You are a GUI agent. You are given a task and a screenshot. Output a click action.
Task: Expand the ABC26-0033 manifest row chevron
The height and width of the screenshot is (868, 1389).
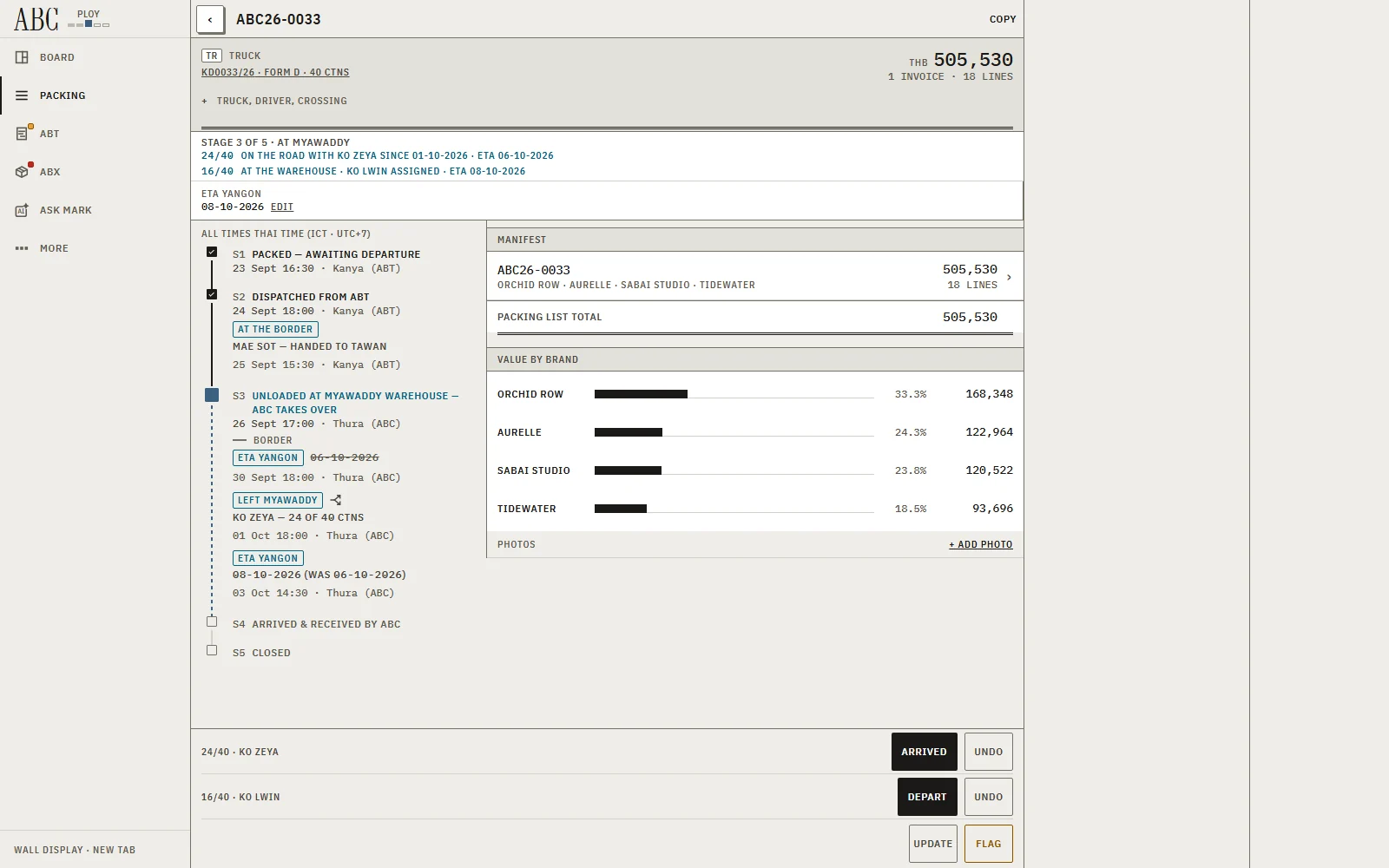point(1009,278)
